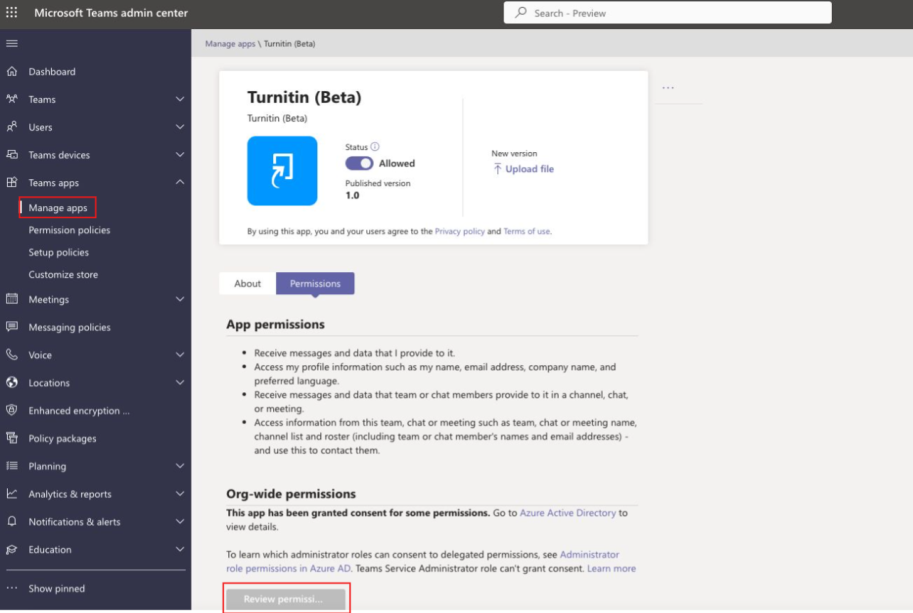Click the Planning list icon
This screenshot has height=613, width=913.
point(12,466)
